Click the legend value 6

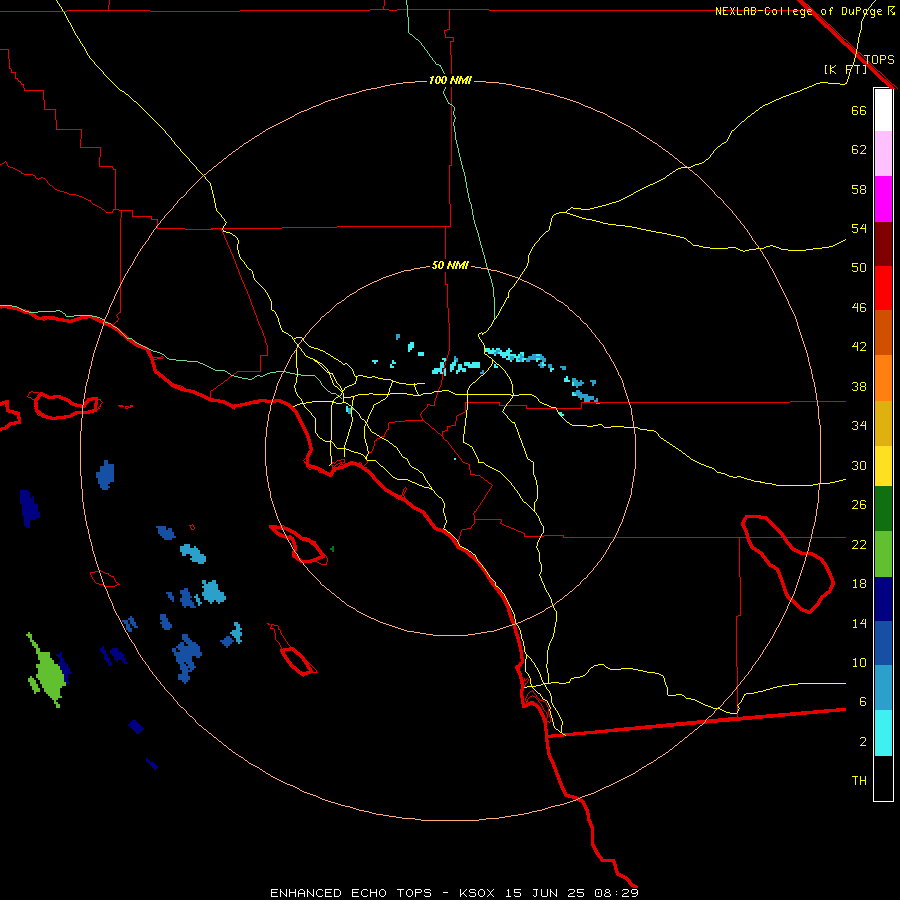862,702
